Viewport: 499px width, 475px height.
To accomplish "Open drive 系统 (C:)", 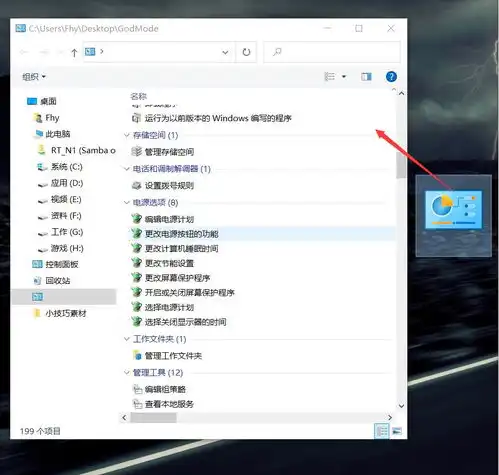I will [59, 167].
